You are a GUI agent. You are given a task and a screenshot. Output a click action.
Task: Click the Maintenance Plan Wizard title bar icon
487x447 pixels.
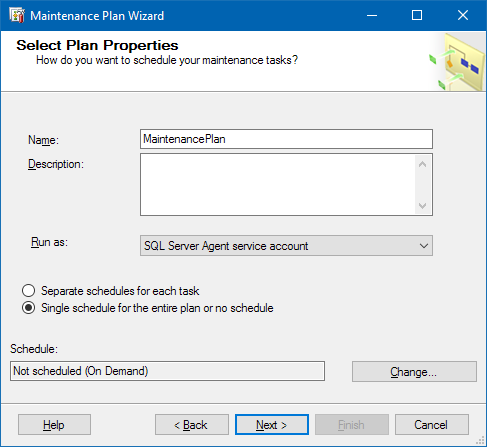17,15
